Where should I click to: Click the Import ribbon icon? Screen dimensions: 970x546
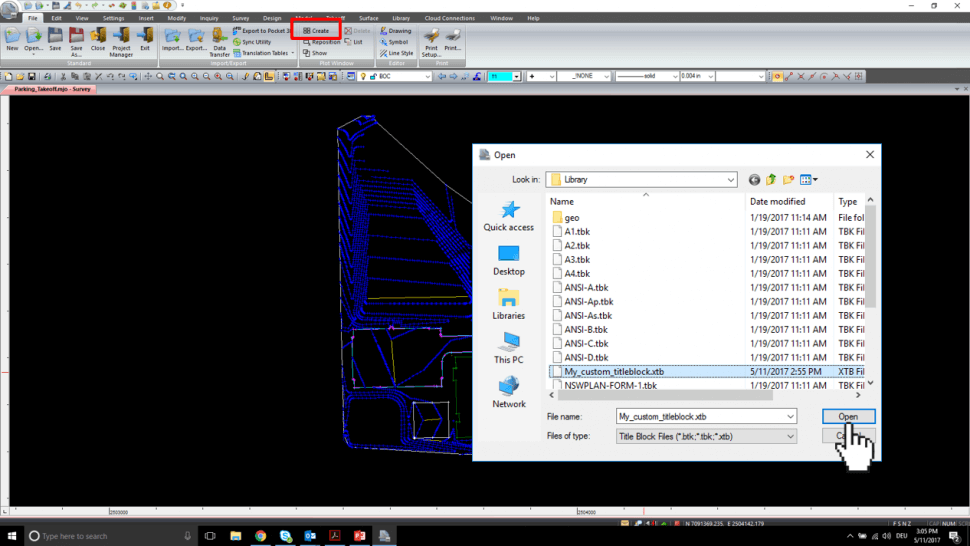pos(172,41)
